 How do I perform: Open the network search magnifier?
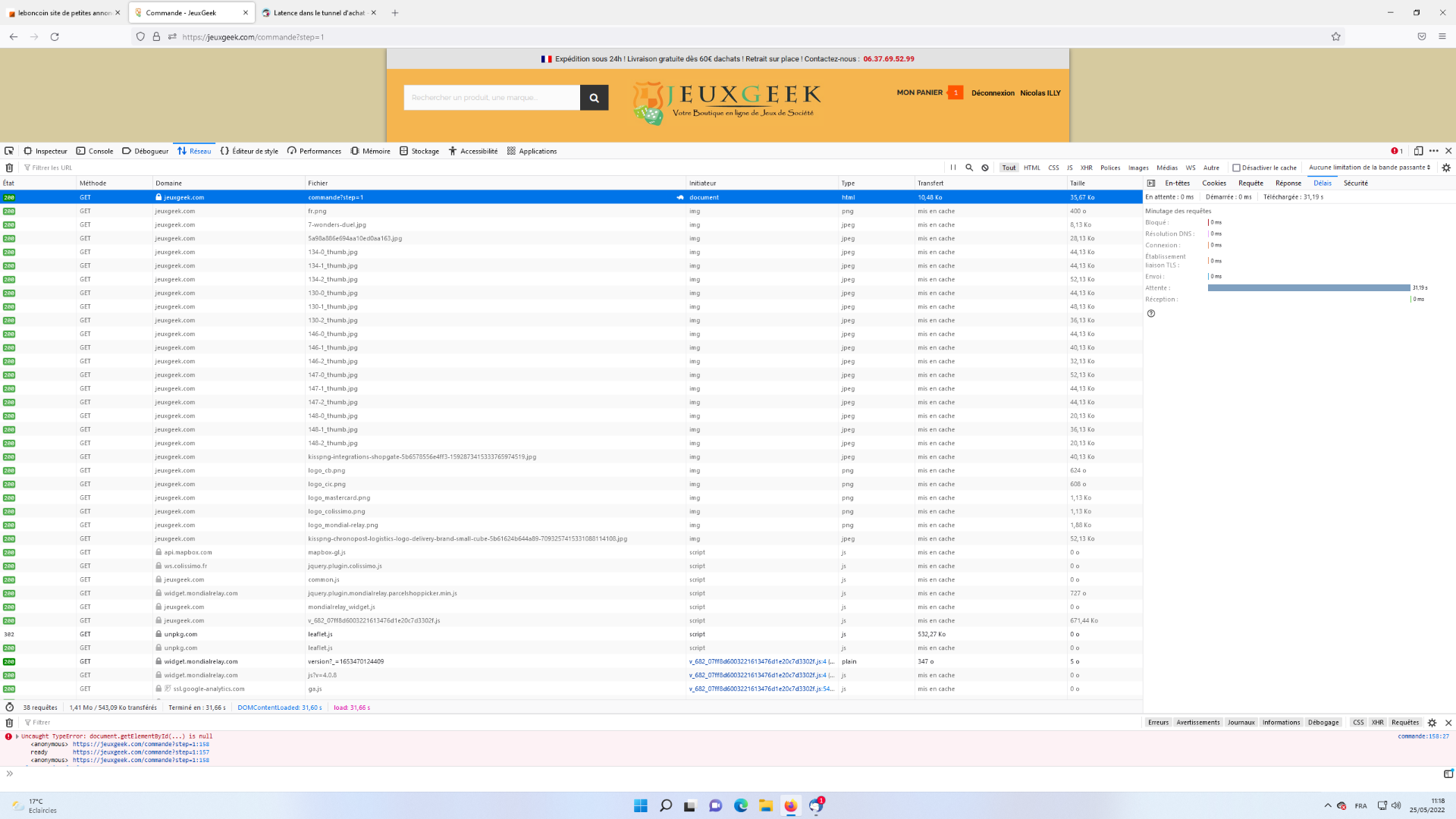tap(969, 168)
